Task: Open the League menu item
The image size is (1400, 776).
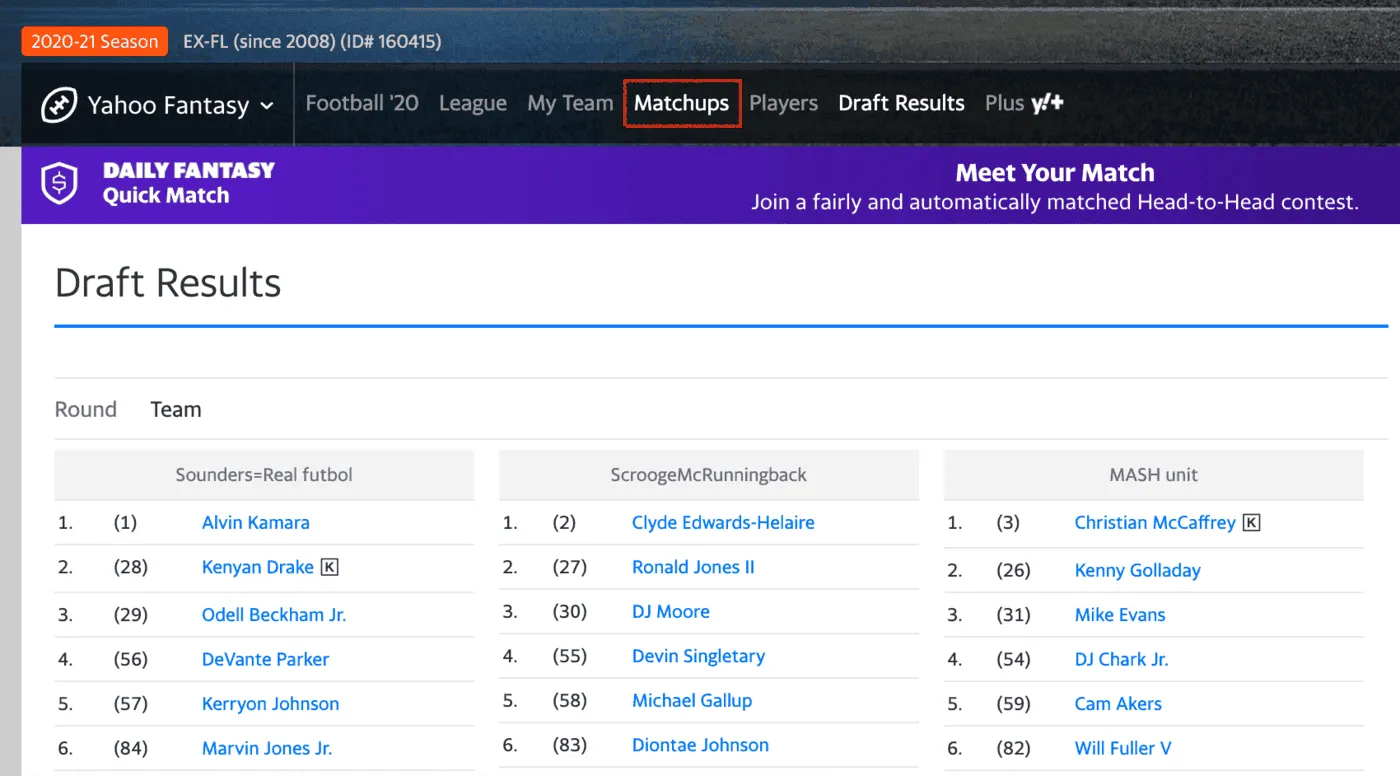Action: point(473,103)
